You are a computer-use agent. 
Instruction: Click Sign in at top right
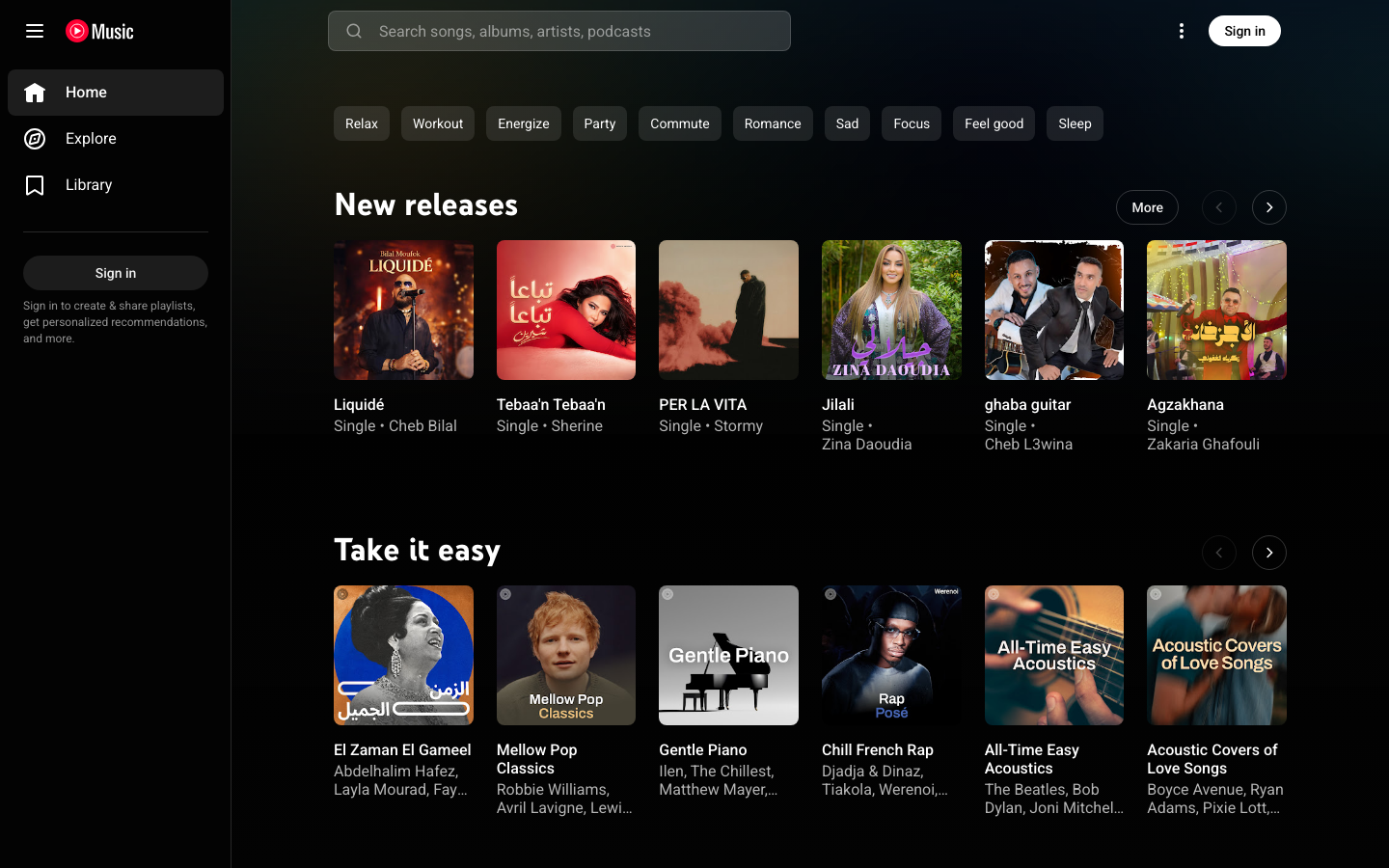coord(1244,31)
